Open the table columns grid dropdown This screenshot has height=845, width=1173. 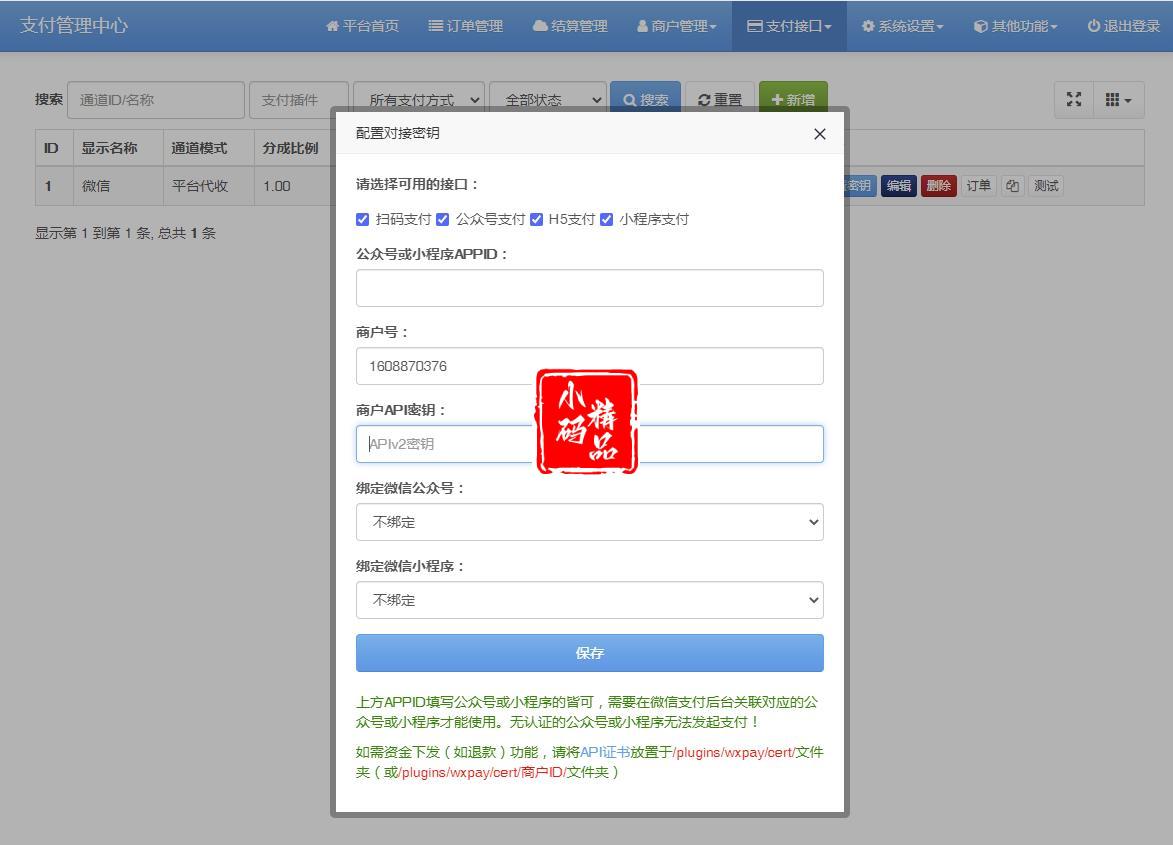tap(1118, 99)
